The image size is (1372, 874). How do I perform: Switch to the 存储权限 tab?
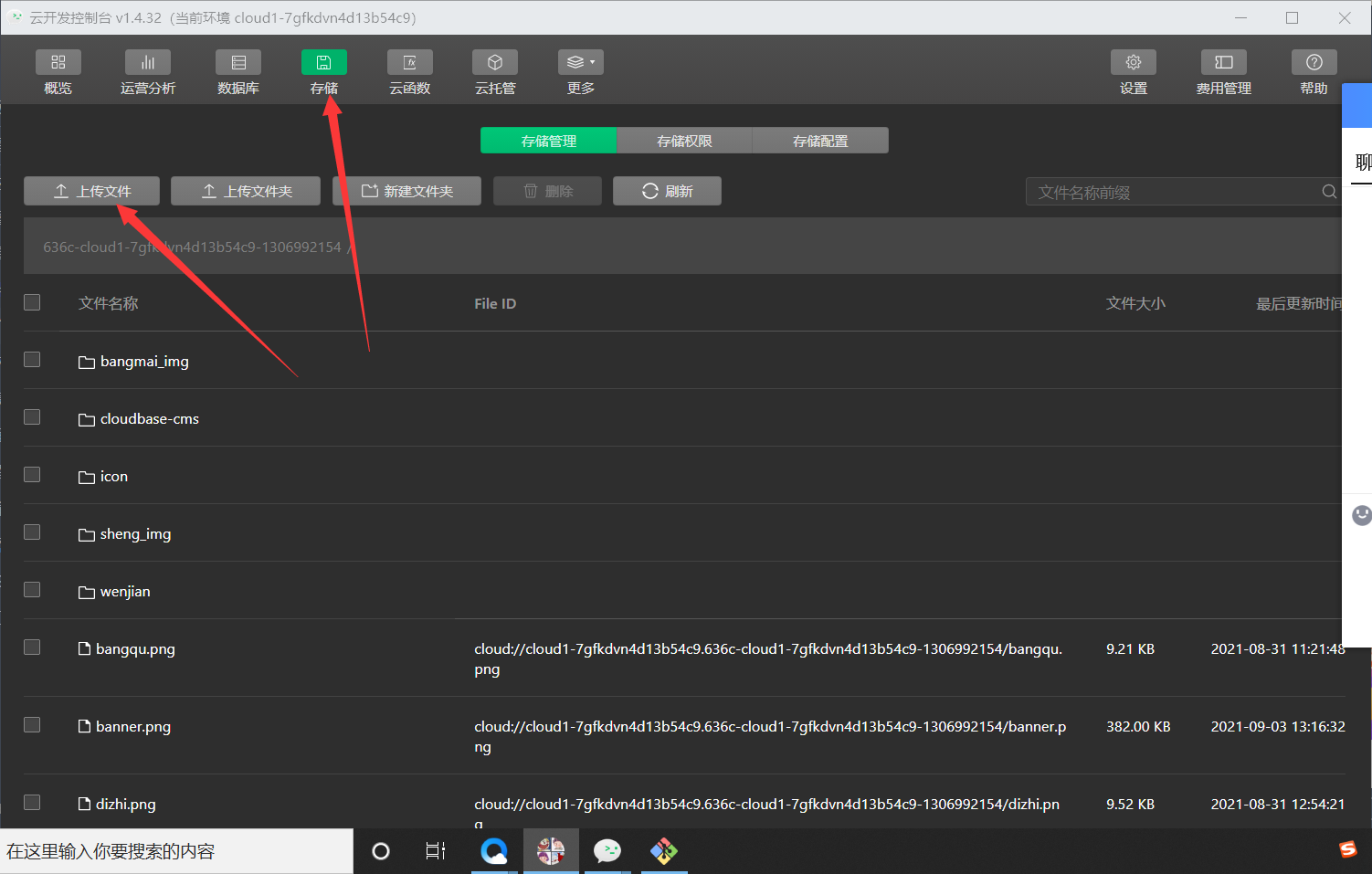pos(685,141)
